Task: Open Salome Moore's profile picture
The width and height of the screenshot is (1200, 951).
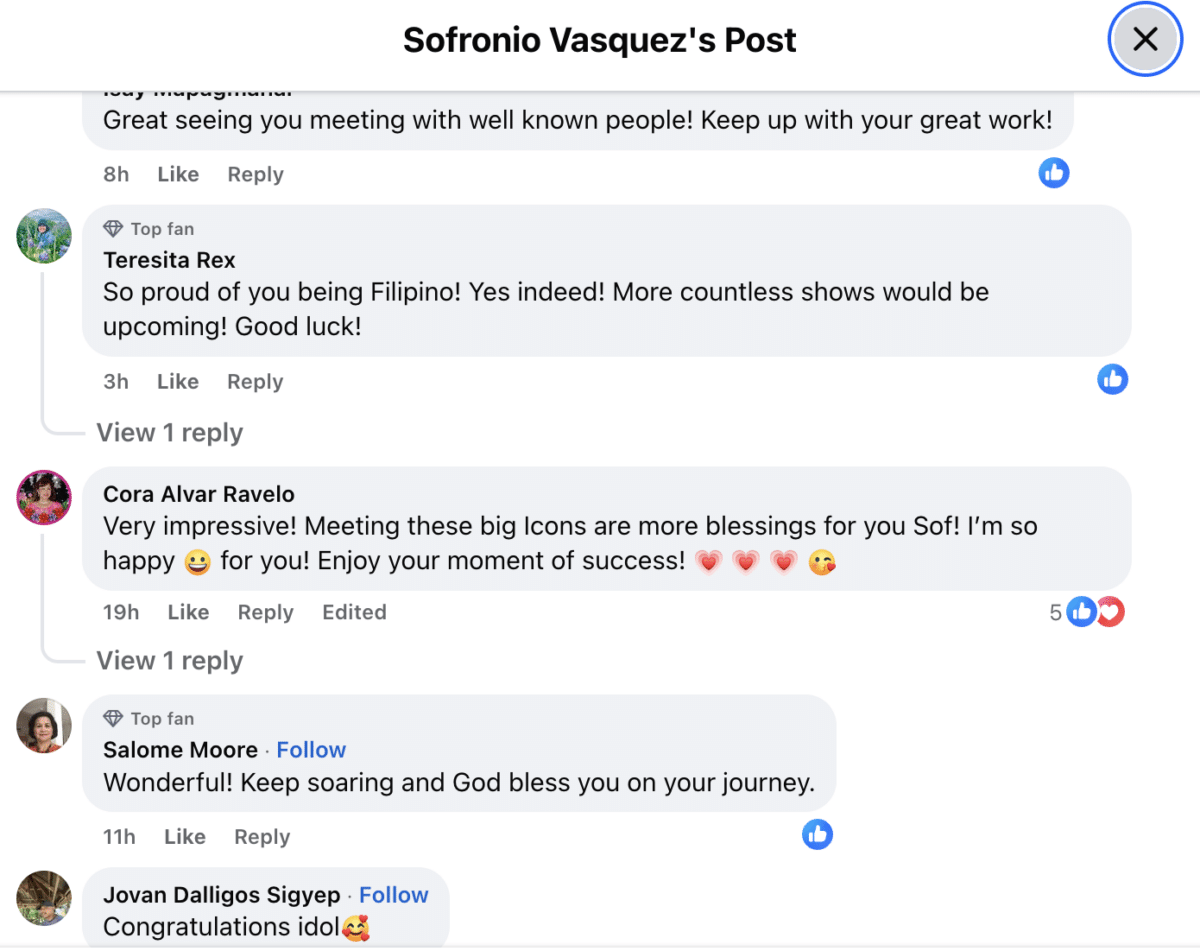Action: (44, 725)
